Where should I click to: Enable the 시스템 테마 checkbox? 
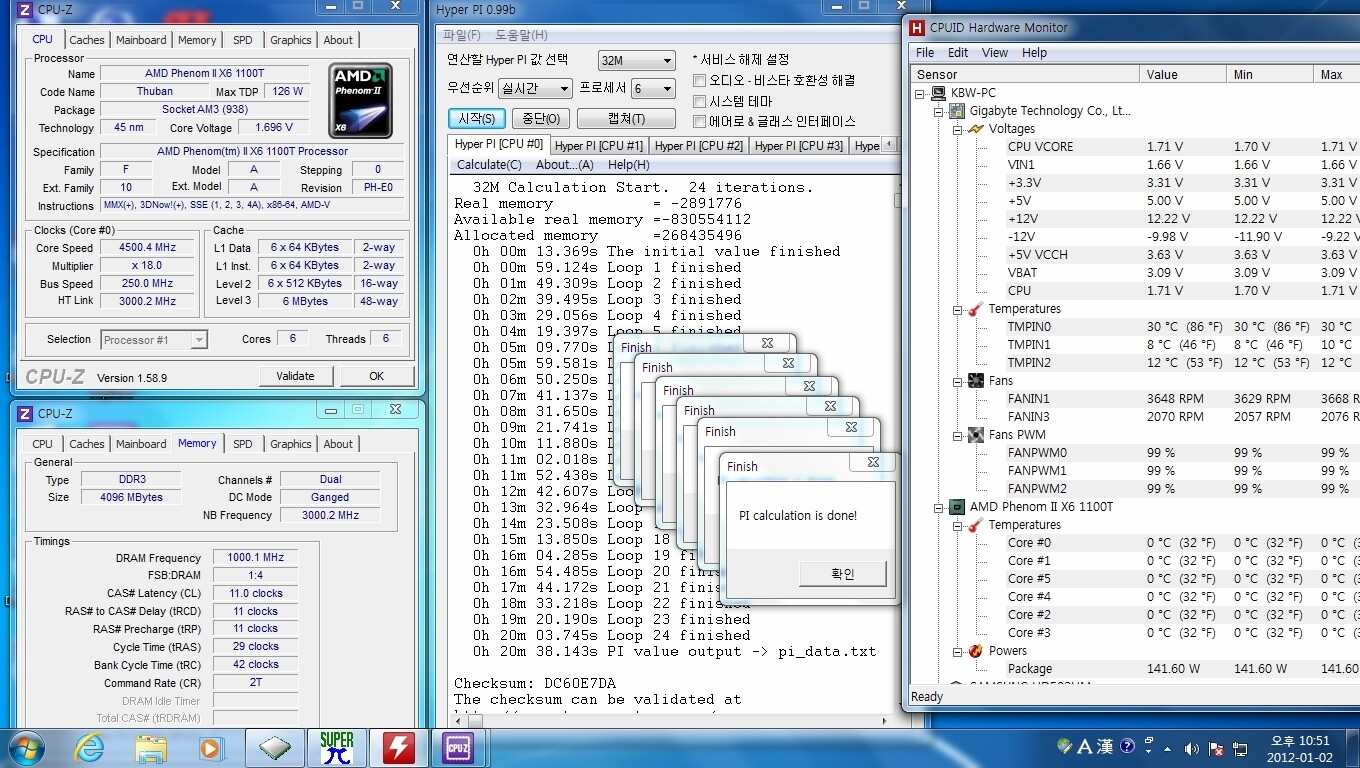click(x=700, y=101)
